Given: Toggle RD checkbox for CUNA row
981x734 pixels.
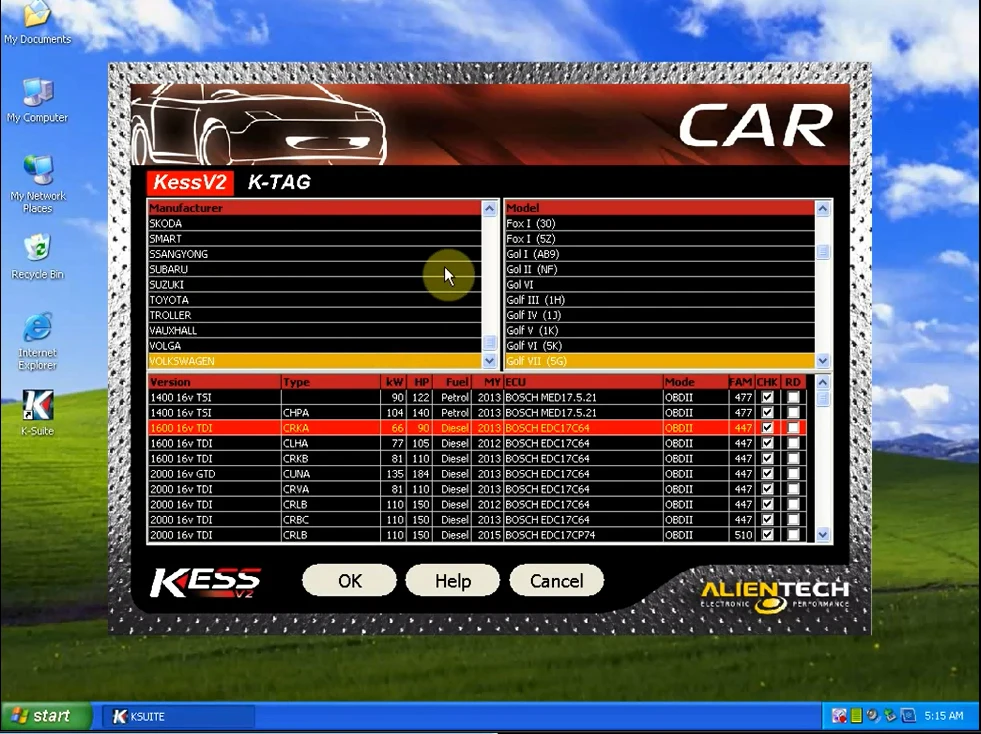Looking at the screenshot, I should click(x=793, y=474).
